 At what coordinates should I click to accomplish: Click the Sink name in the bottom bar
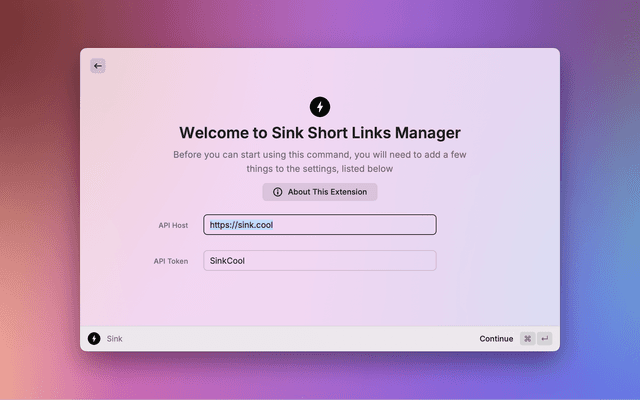(115, 339)
